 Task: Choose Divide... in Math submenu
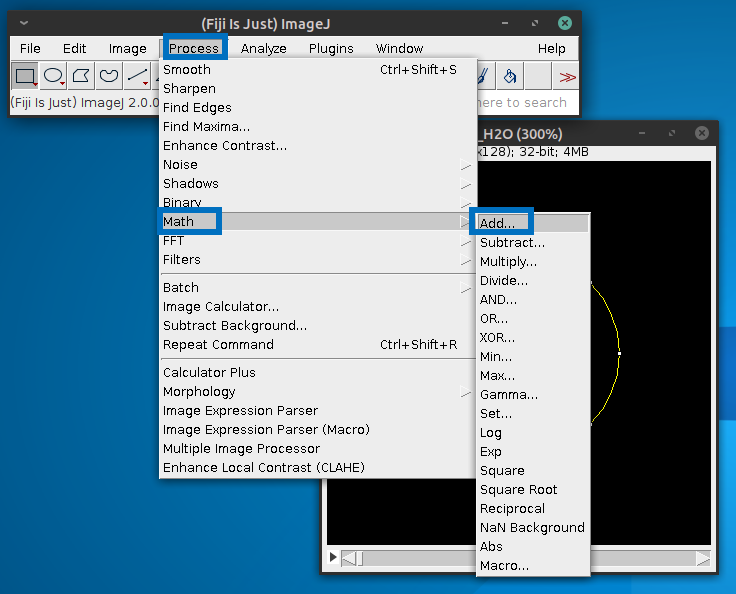[x=533, y=281]
